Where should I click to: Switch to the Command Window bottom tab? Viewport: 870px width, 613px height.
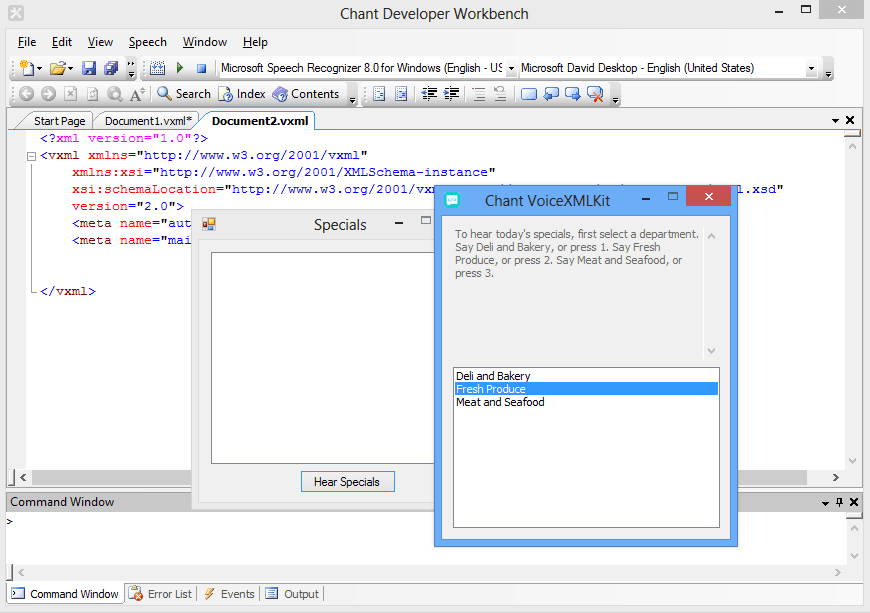pyautogui.click(x=65, y=594)
